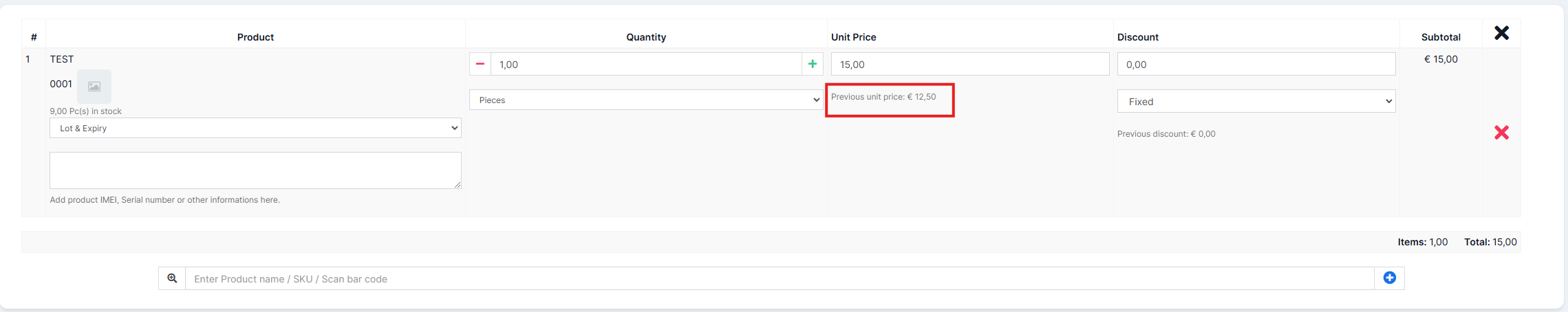Open the Pieces unit dropdown
Screen dimensions: 1568x312
pos(645,100)
